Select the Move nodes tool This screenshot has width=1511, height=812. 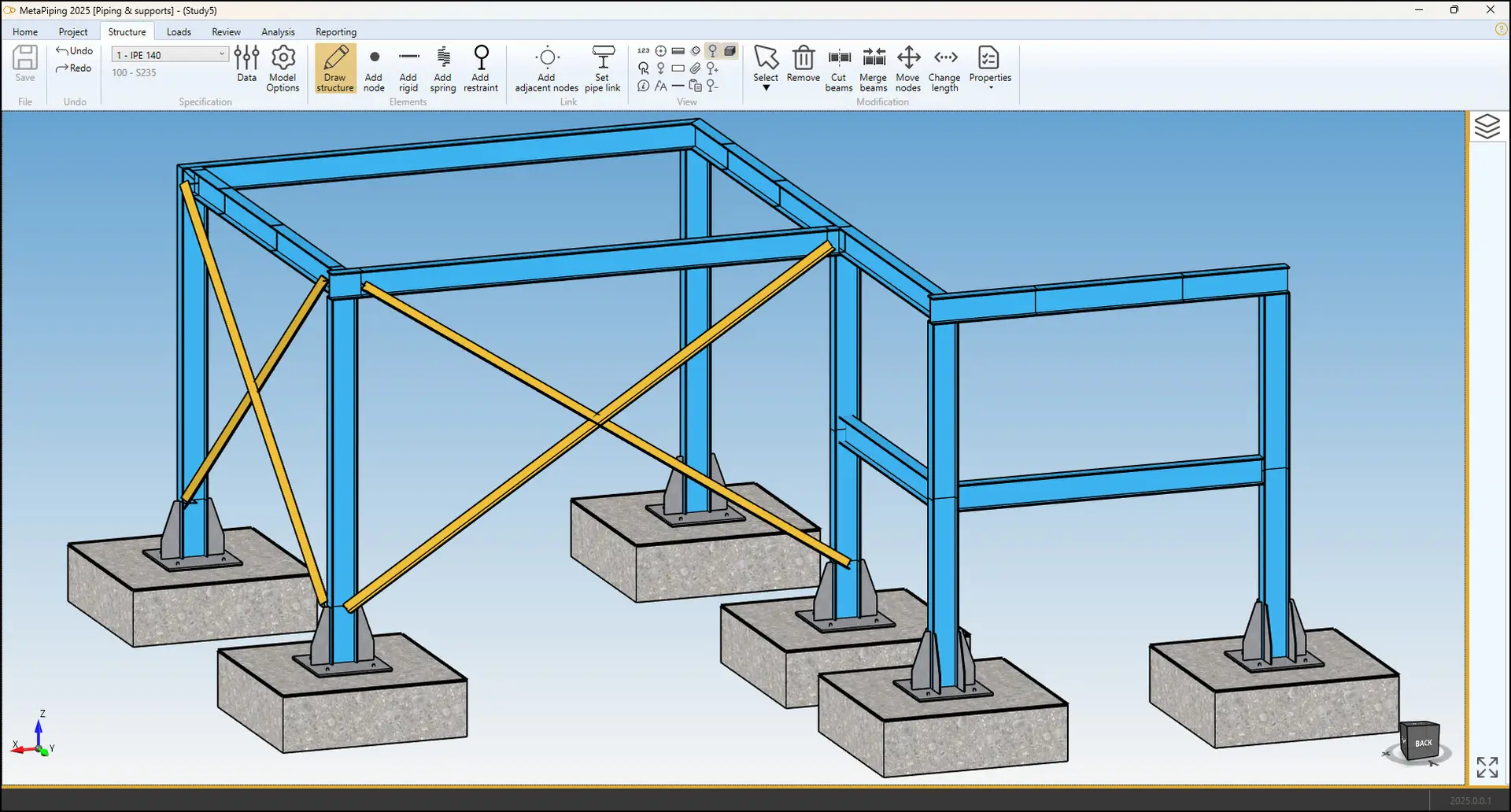908,68
